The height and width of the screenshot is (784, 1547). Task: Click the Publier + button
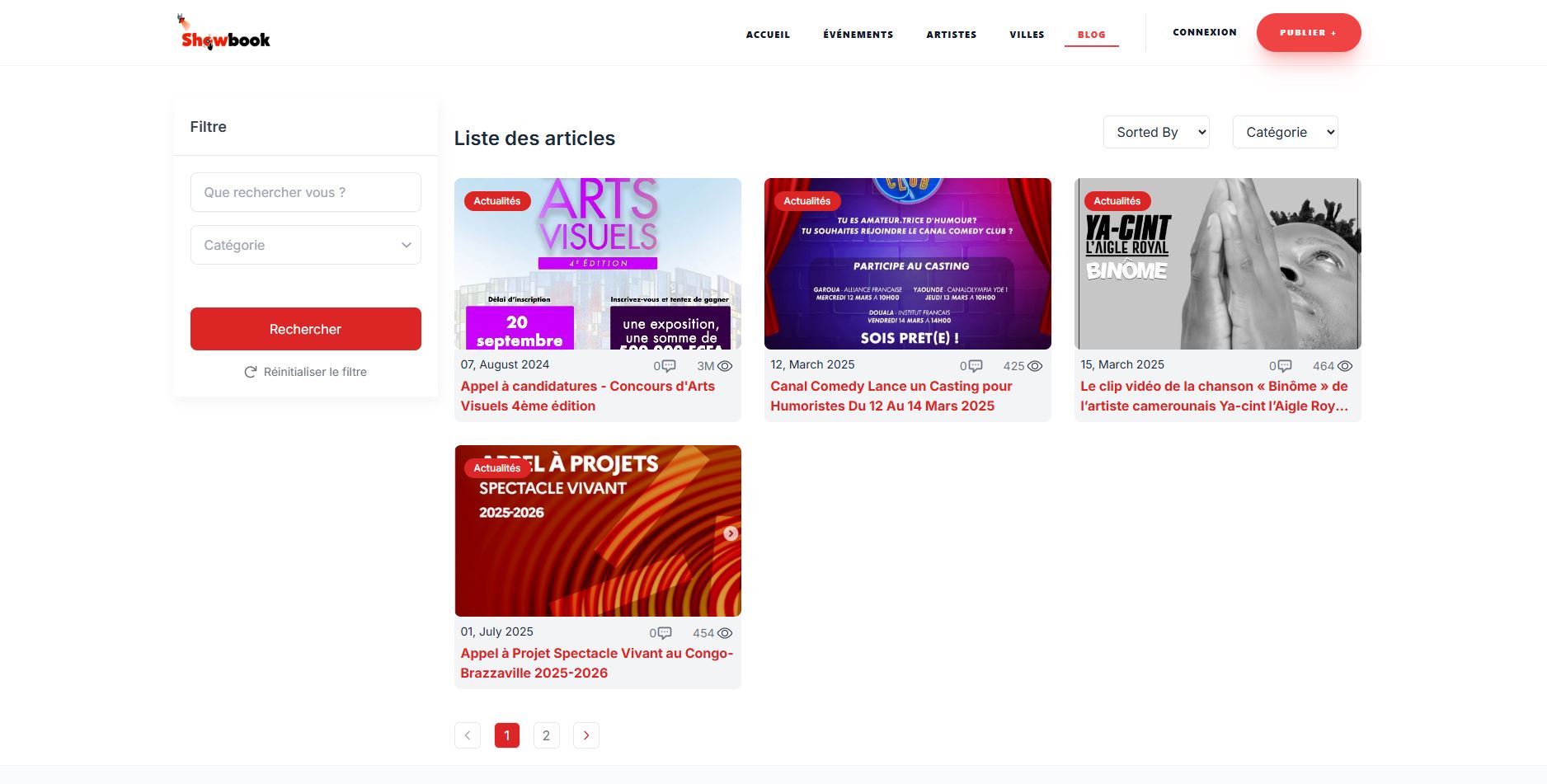coord(1309,33)
